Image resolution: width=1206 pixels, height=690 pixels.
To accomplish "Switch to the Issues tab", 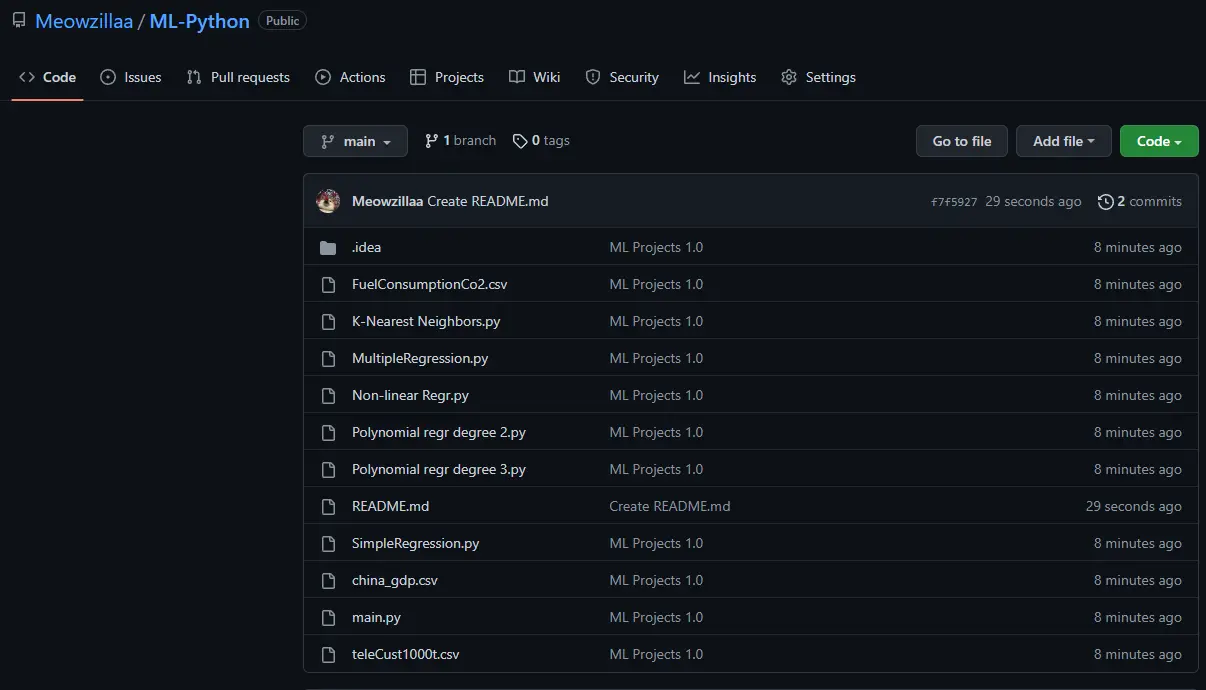I will pyautogui.click(x=130, y=77).
